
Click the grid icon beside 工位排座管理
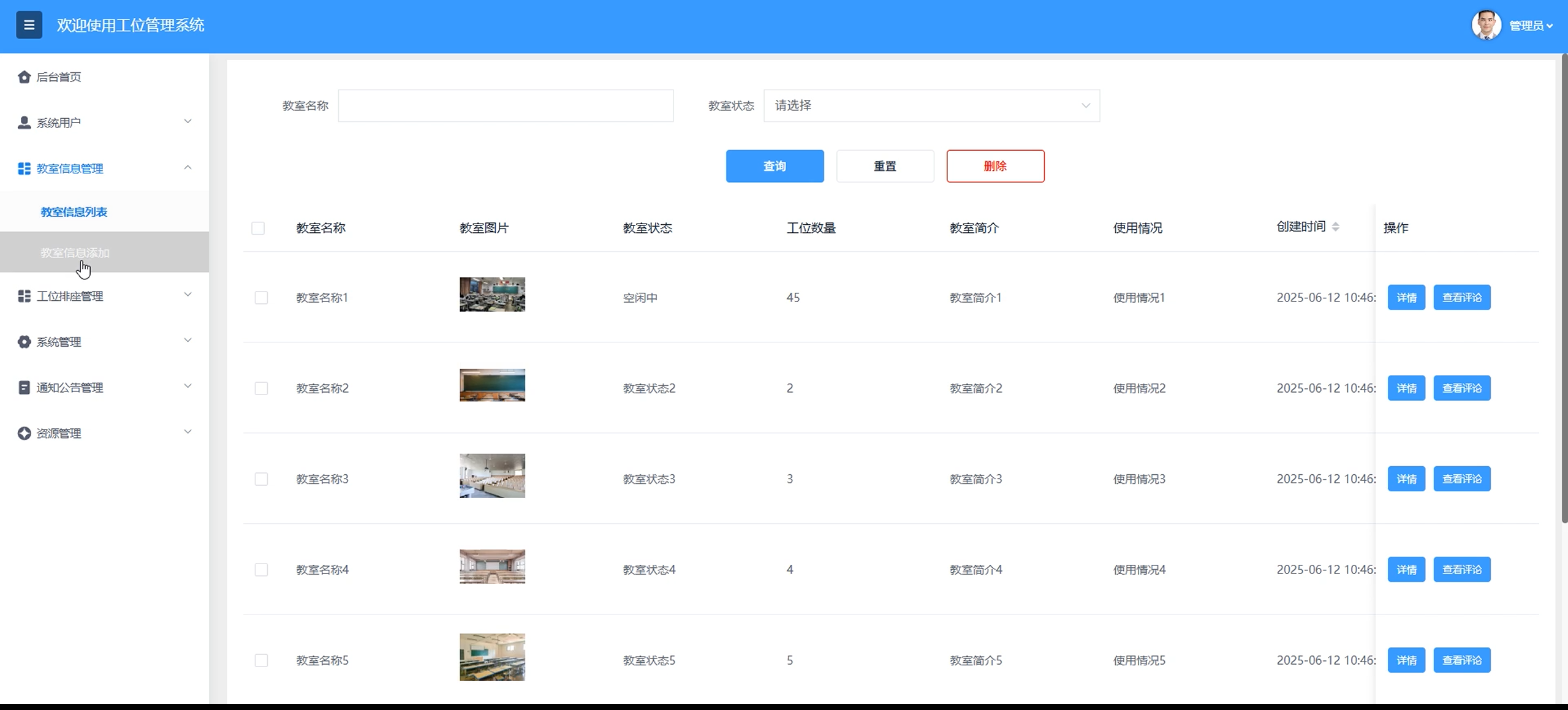click(x=24, y=296)
